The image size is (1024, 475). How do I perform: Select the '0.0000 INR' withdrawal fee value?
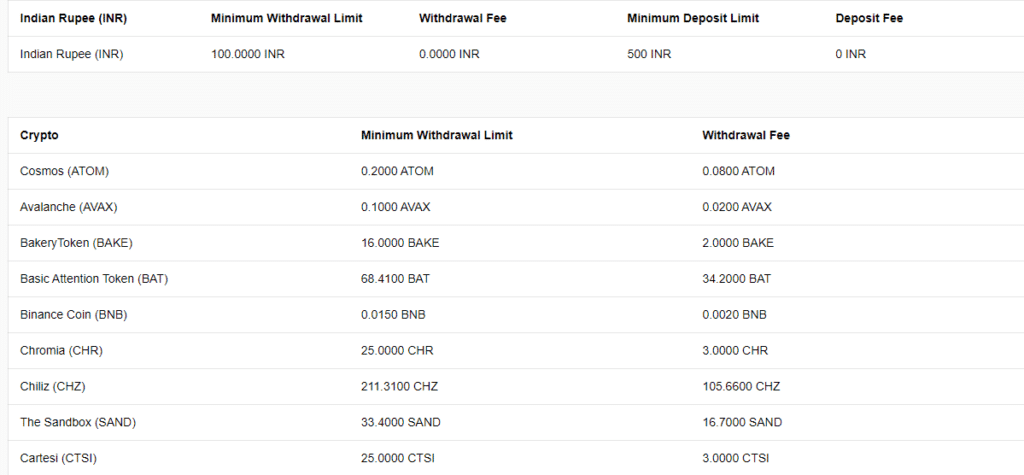pos(449,54)
